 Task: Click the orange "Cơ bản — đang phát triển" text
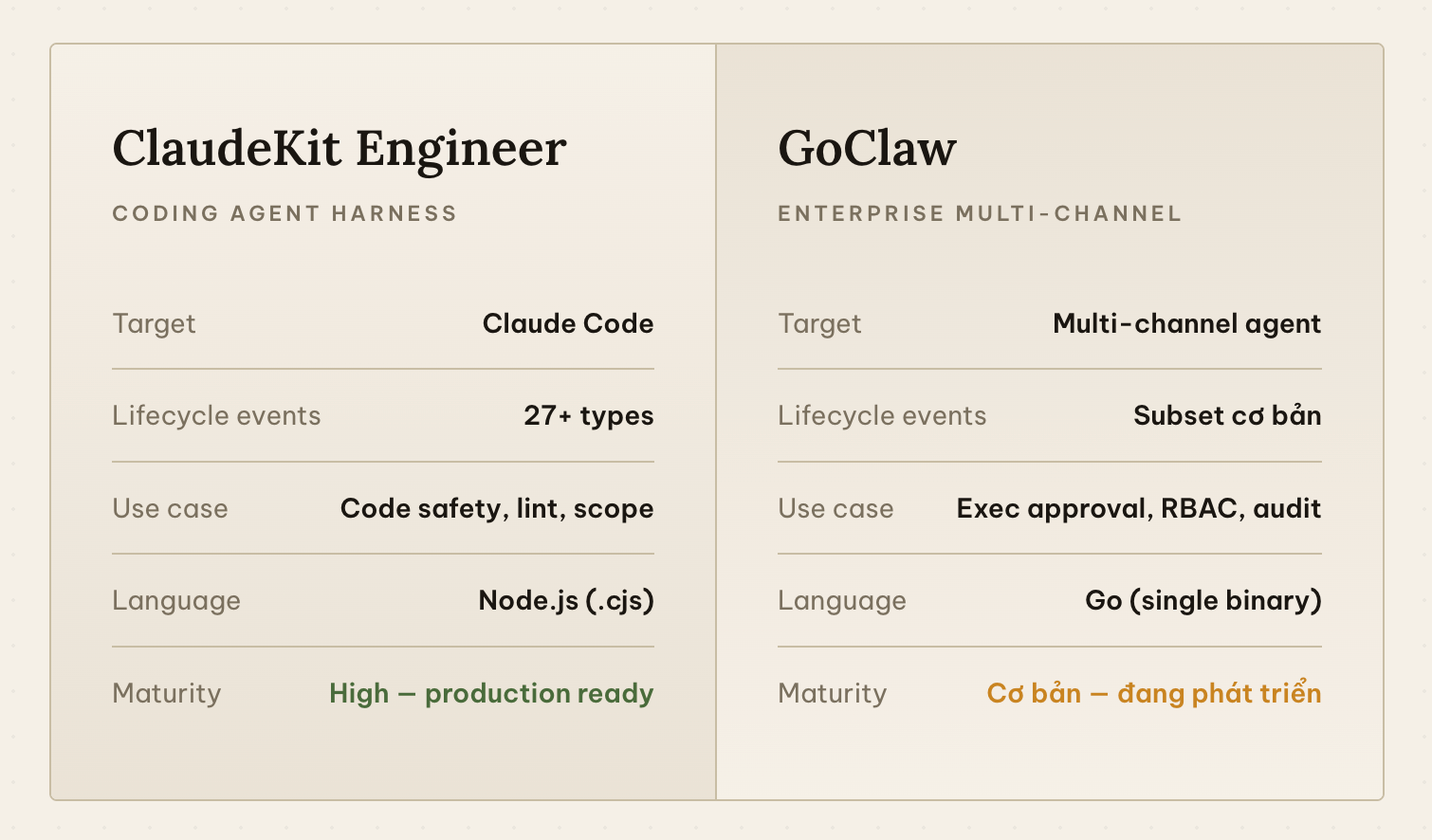1154,693
